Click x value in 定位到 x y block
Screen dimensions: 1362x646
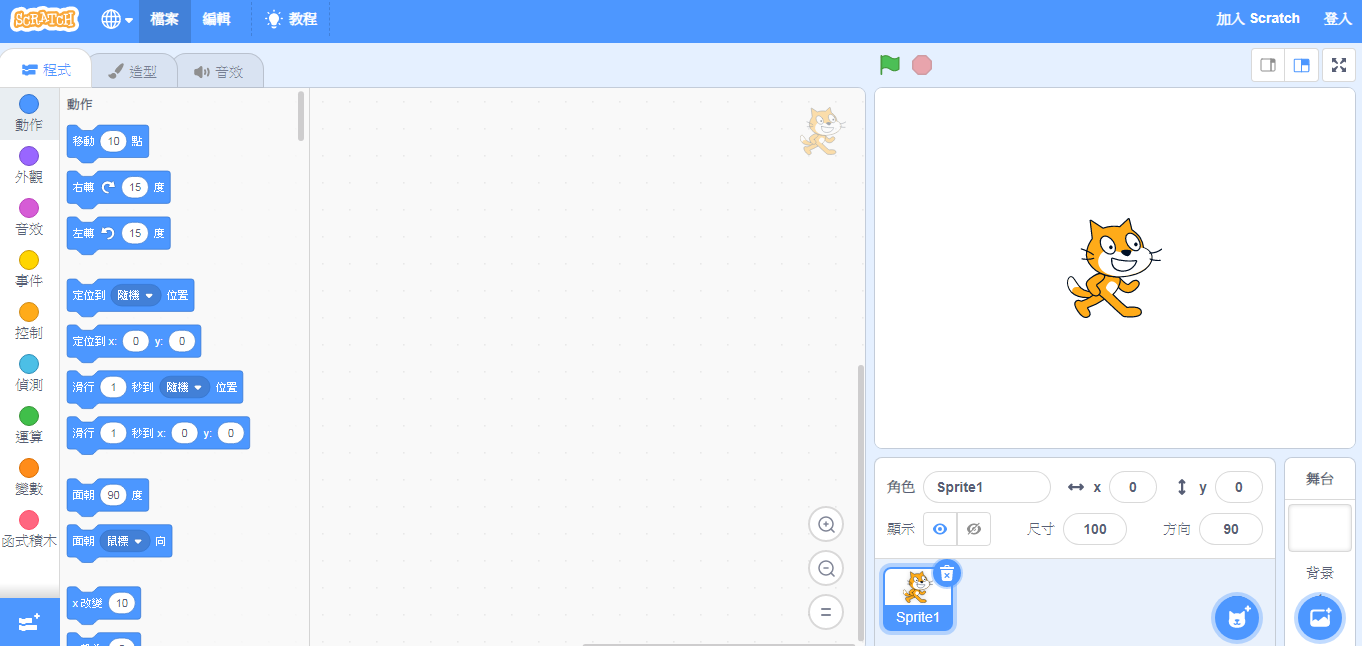(x=136, y=341)
